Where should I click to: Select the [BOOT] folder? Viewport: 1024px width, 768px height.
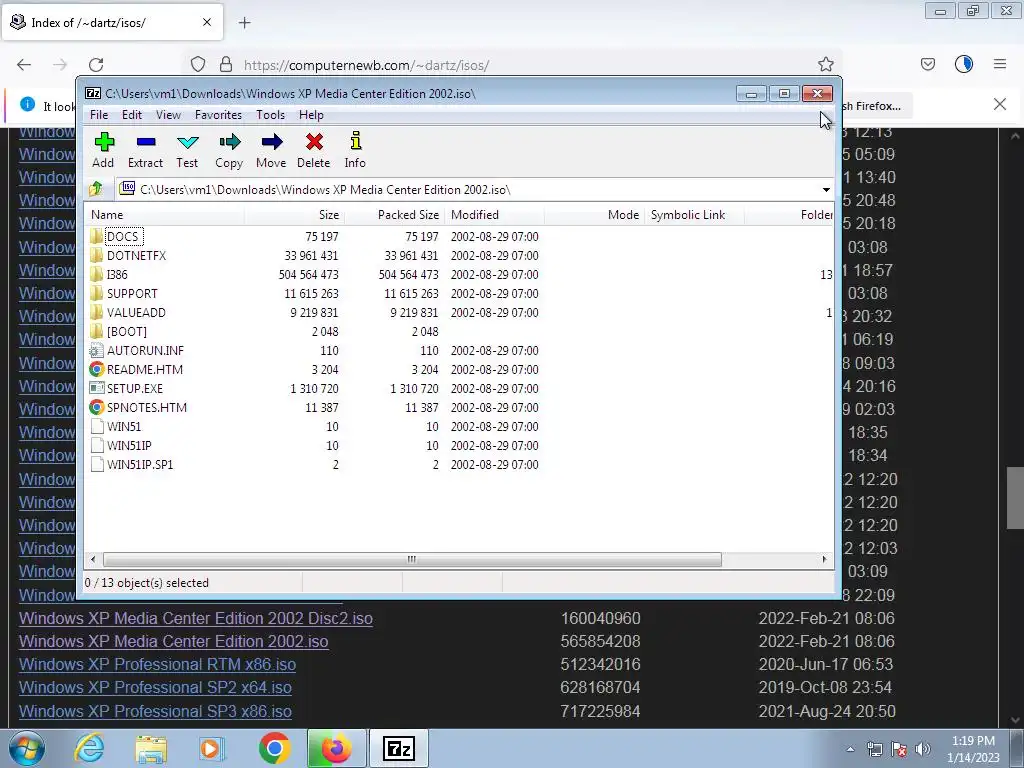click(x=127, y=331)
